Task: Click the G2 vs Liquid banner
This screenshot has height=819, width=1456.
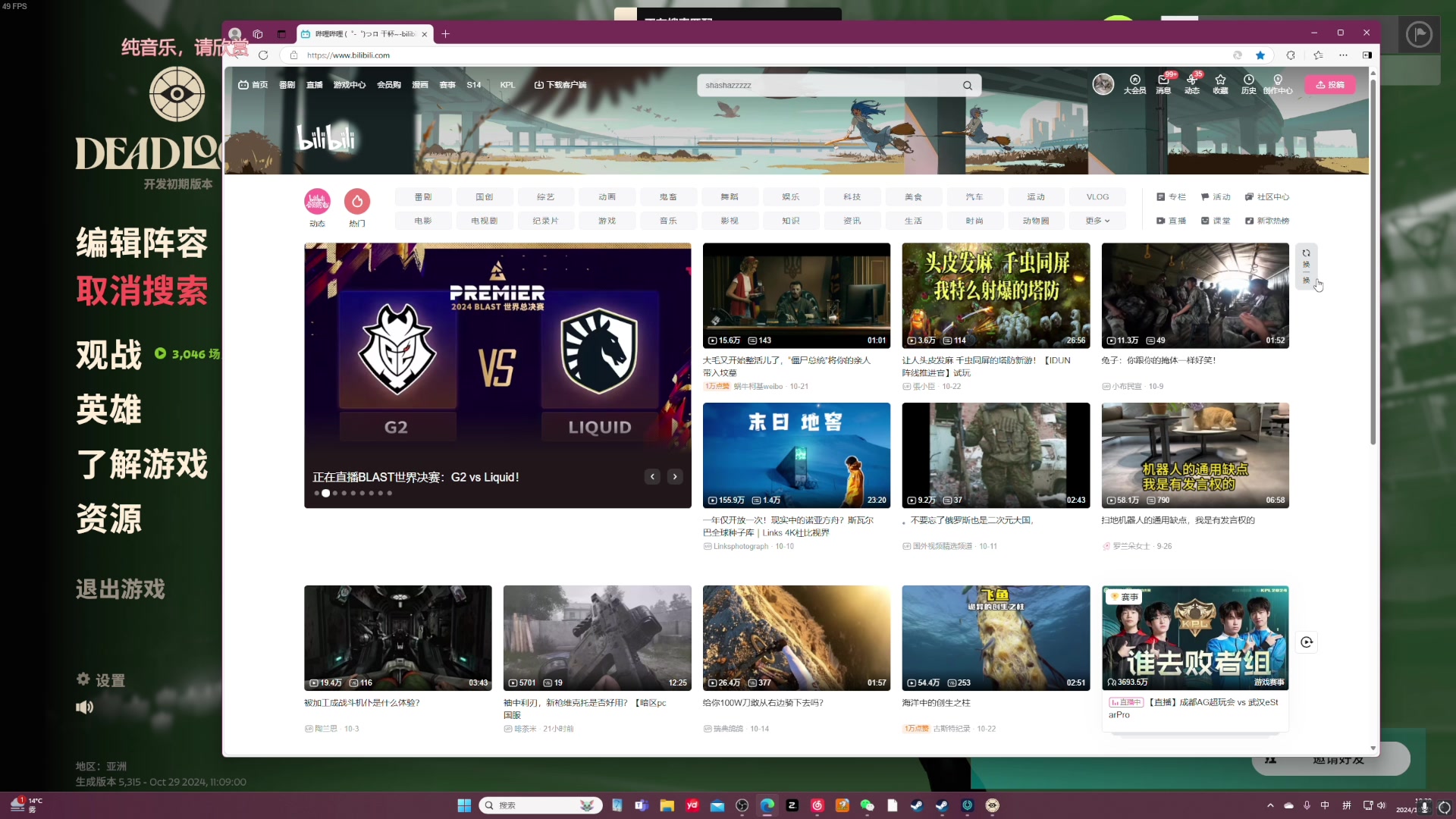Action: coord(497,375)
